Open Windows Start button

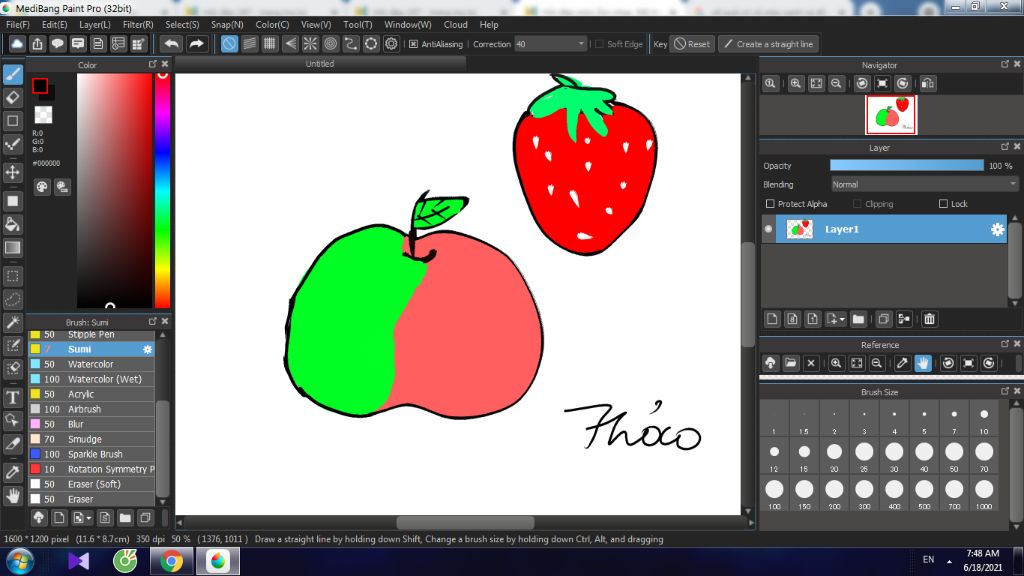[x=20, y=562]
